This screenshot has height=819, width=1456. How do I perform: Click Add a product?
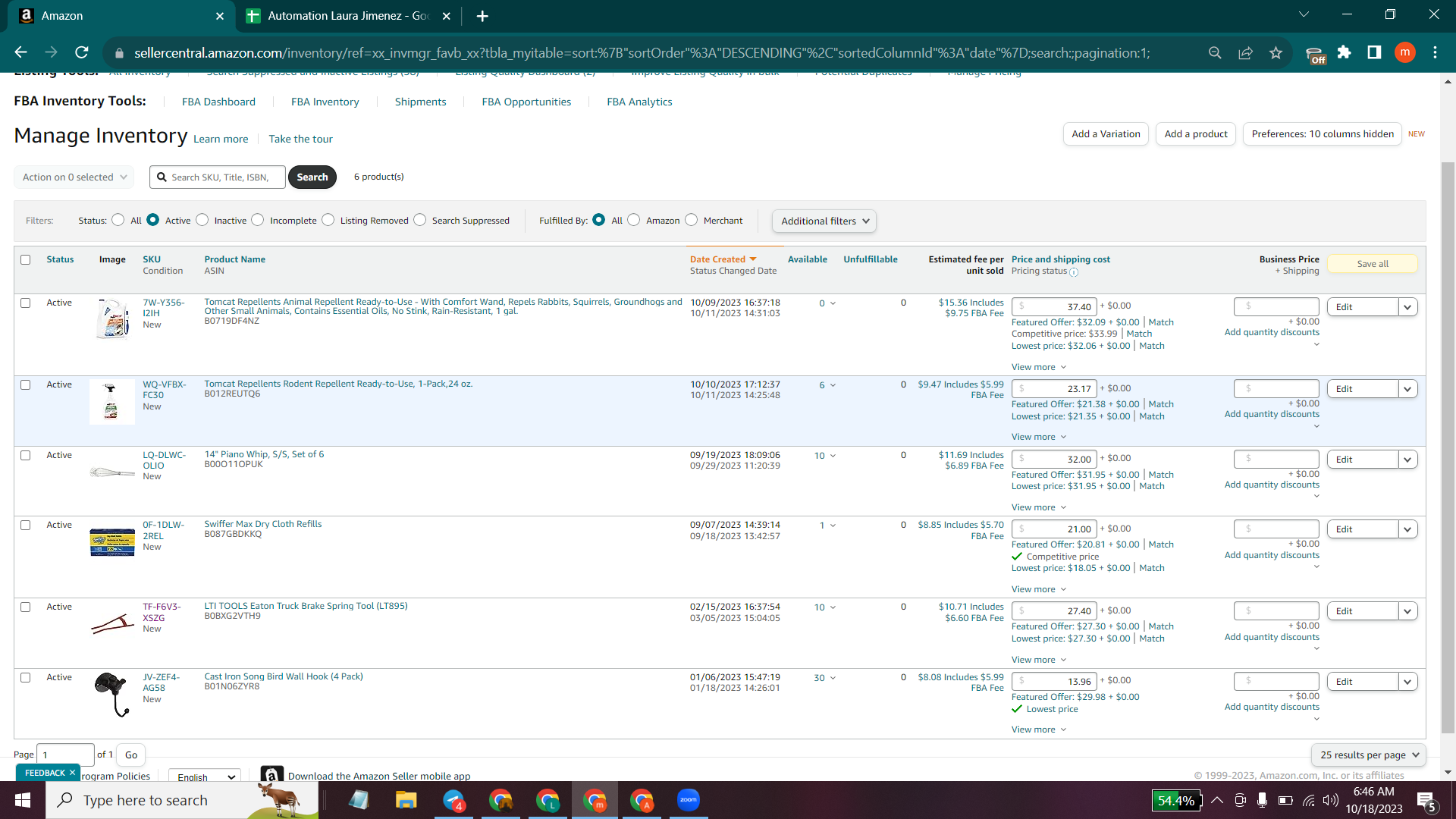click(x=1196, y=134)
